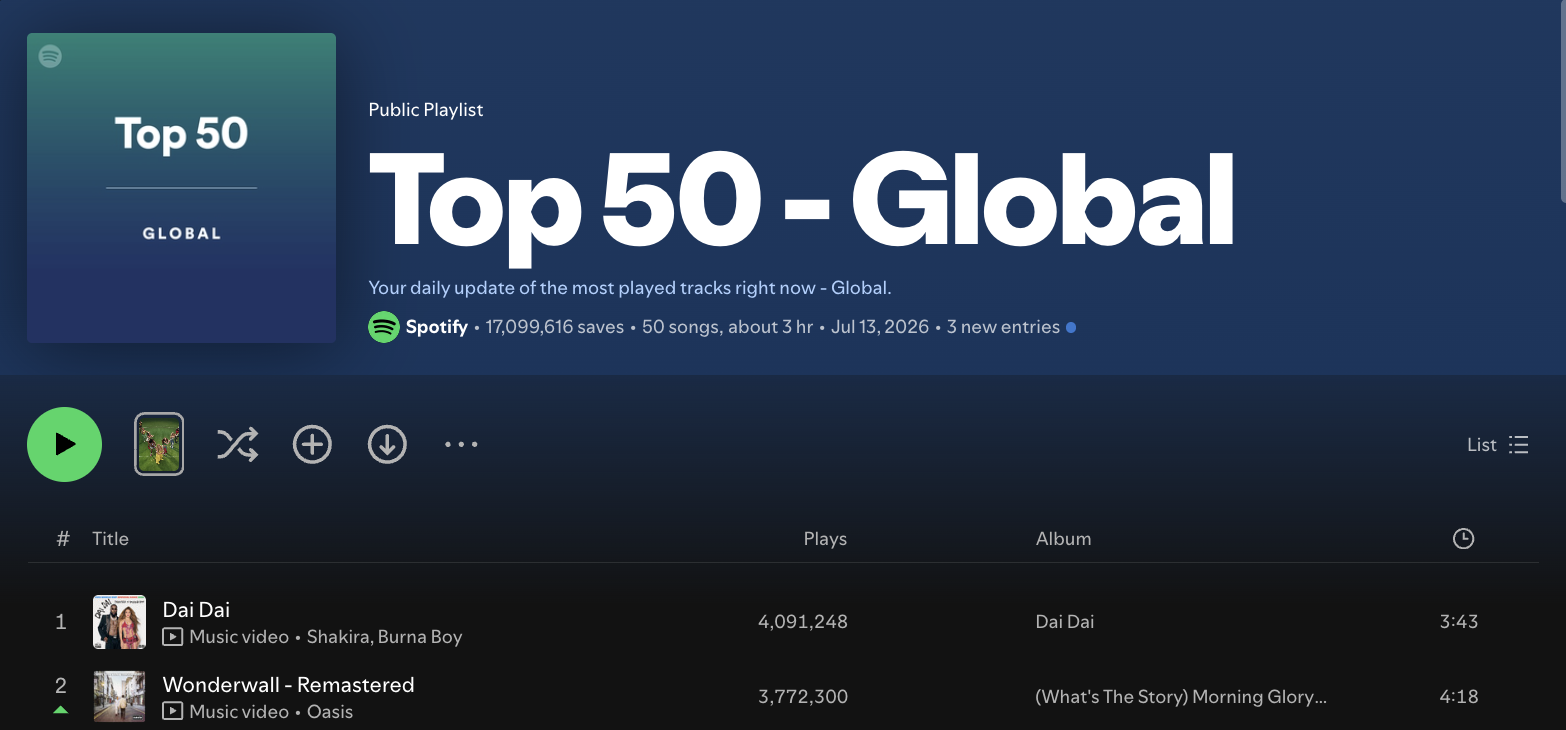
Task: Click the Public Playlist label
Action: (426, 110)
